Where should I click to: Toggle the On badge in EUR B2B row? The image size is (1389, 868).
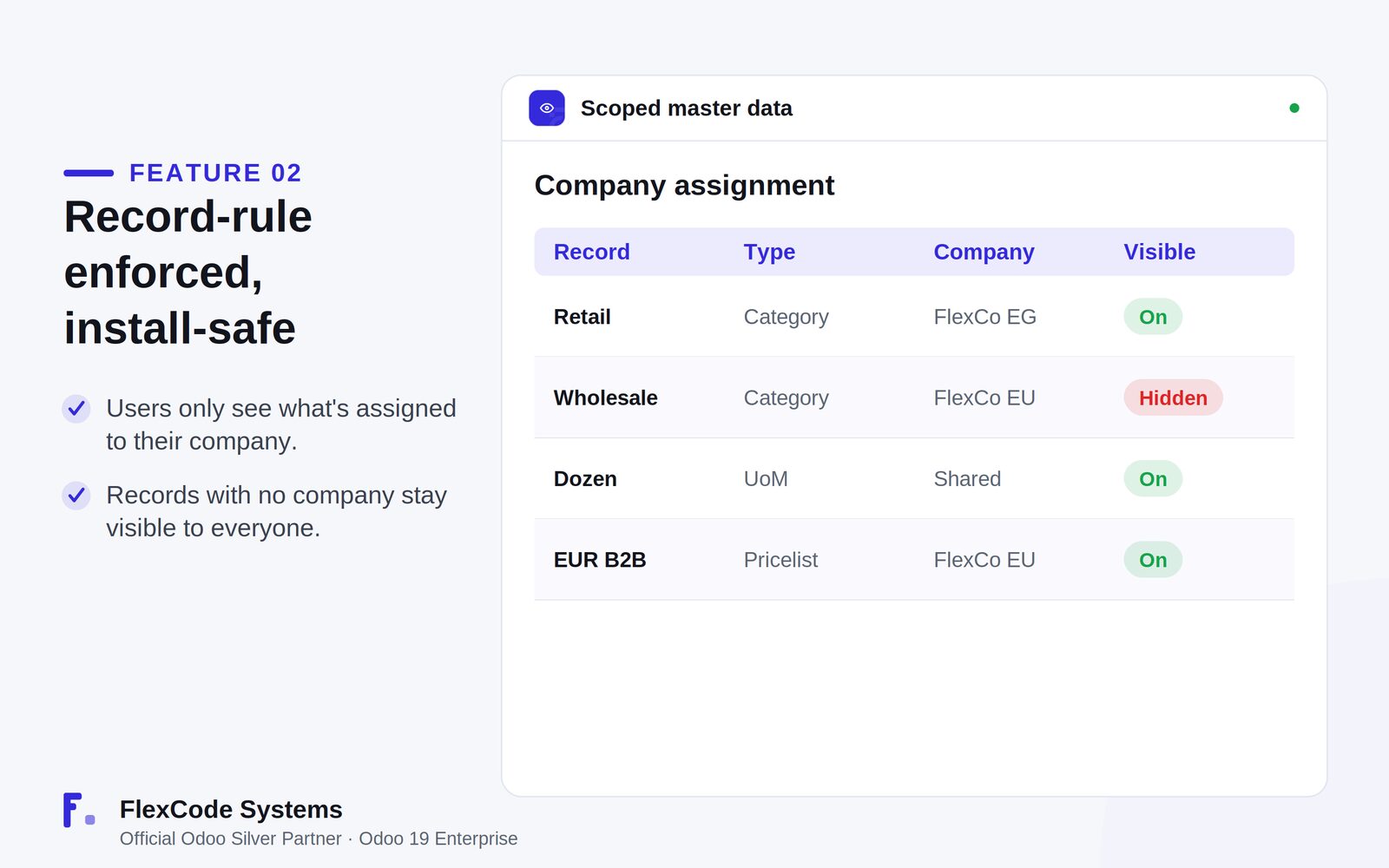coord(1153,560)
